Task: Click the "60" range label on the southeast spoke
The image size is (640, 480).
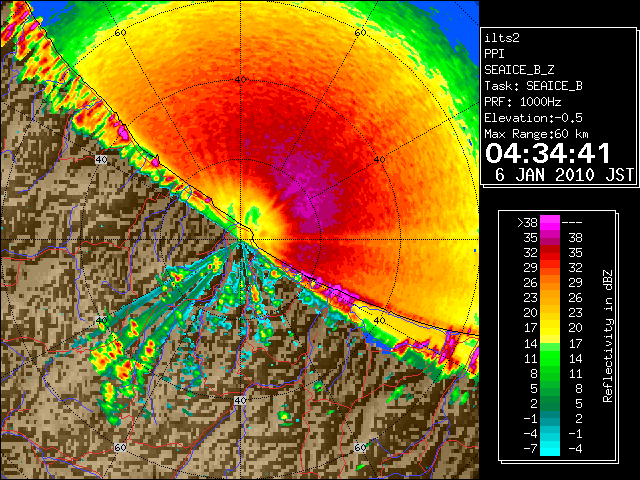Action: tap(360, 448)
